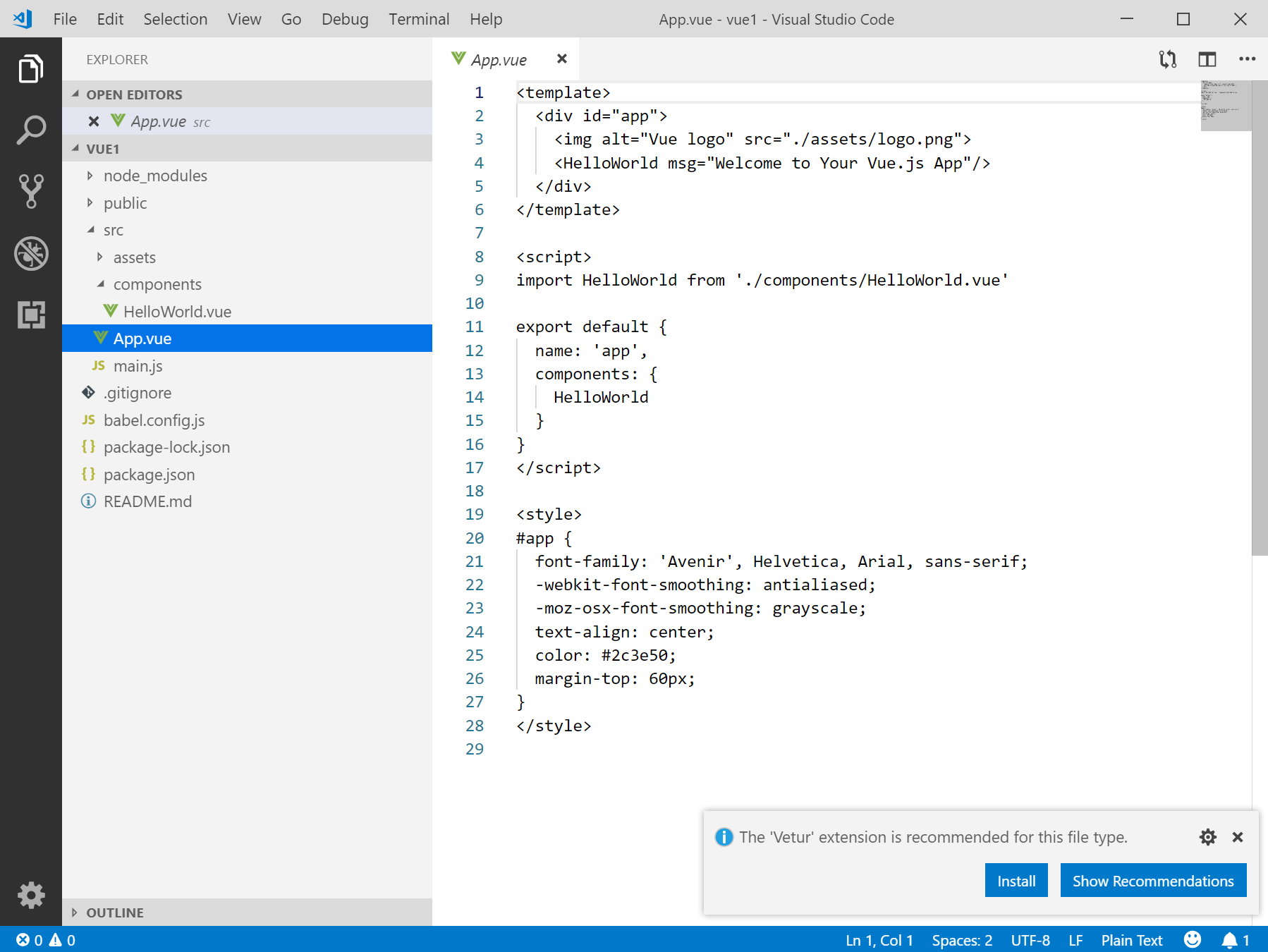This screenshot has height=952, width=1268.
Task: Open babel.config.js file
Action: 247,420
